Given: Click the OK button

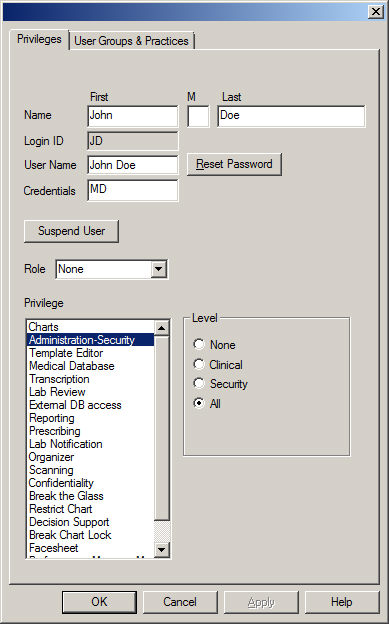Looking at the screenshot, I should pyautogui.click(x=99, y=602).
